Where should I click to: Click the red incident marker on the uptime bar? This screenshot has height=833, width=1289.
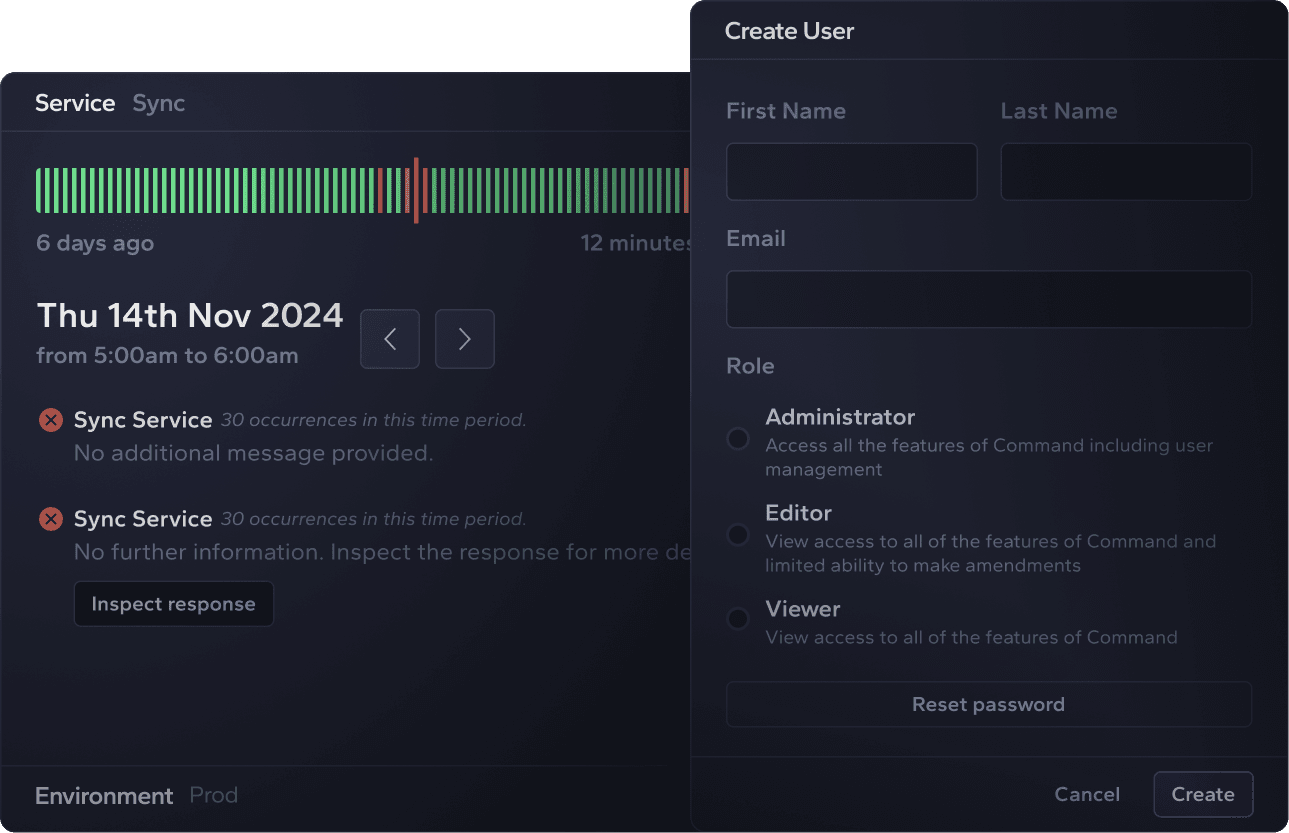pos(417,190)
